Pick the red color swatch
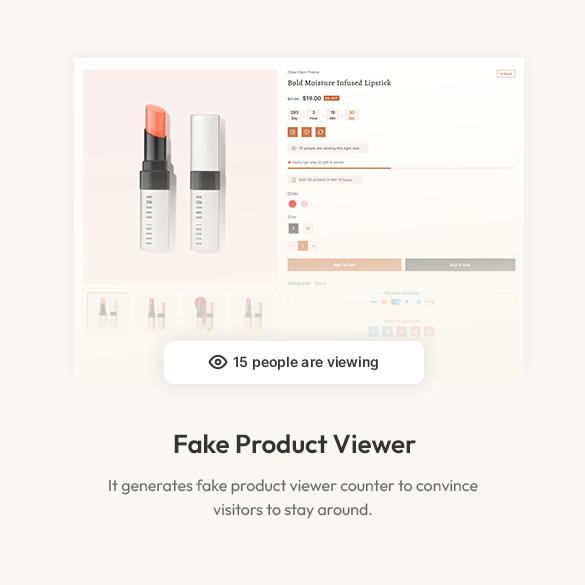Viewport: 585px width, 585px height. click(292, 204)
